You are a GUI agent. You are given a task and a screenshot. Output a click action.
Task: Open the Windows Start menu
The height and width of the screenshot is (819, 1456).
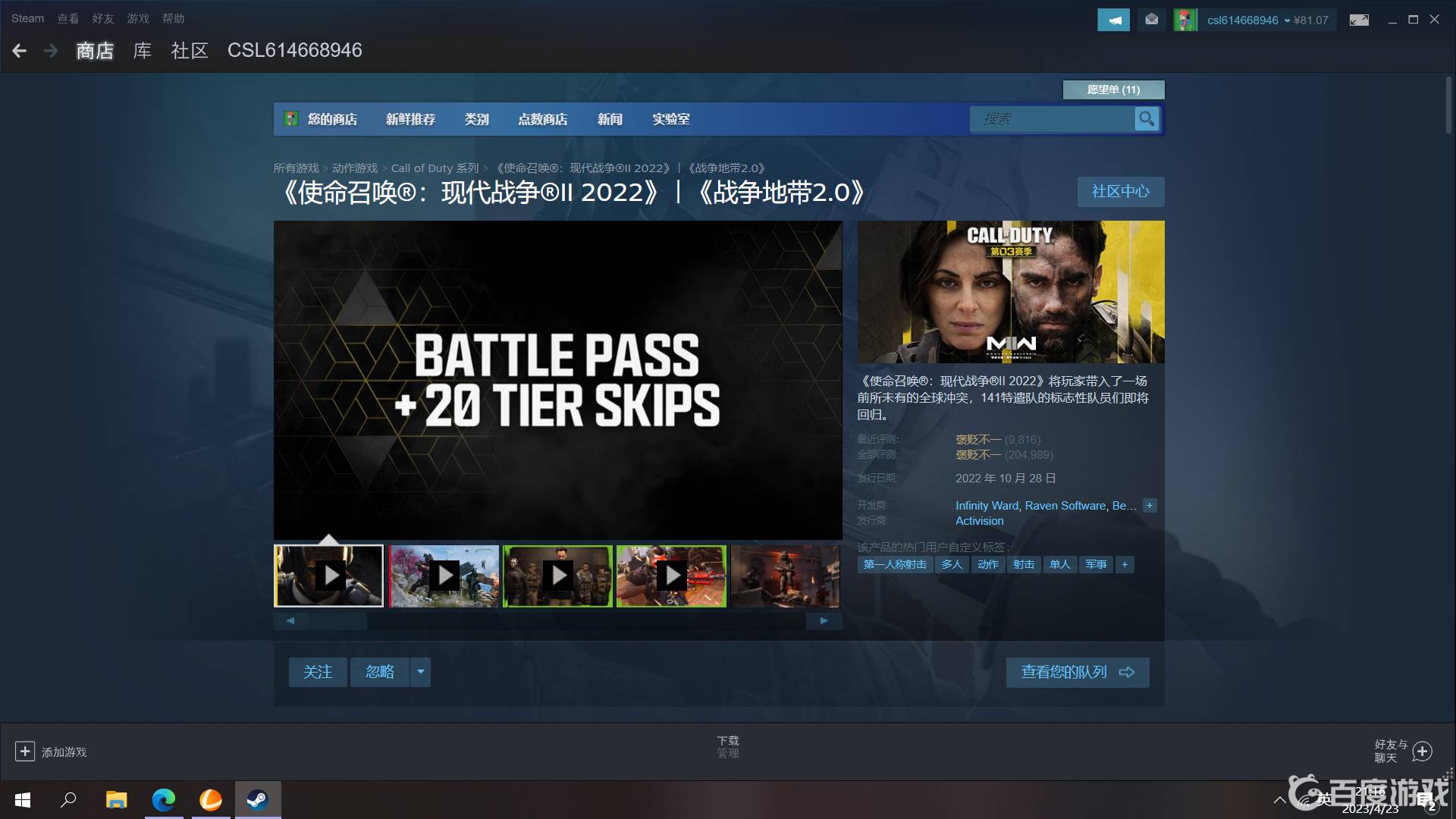tap(23, 800)
